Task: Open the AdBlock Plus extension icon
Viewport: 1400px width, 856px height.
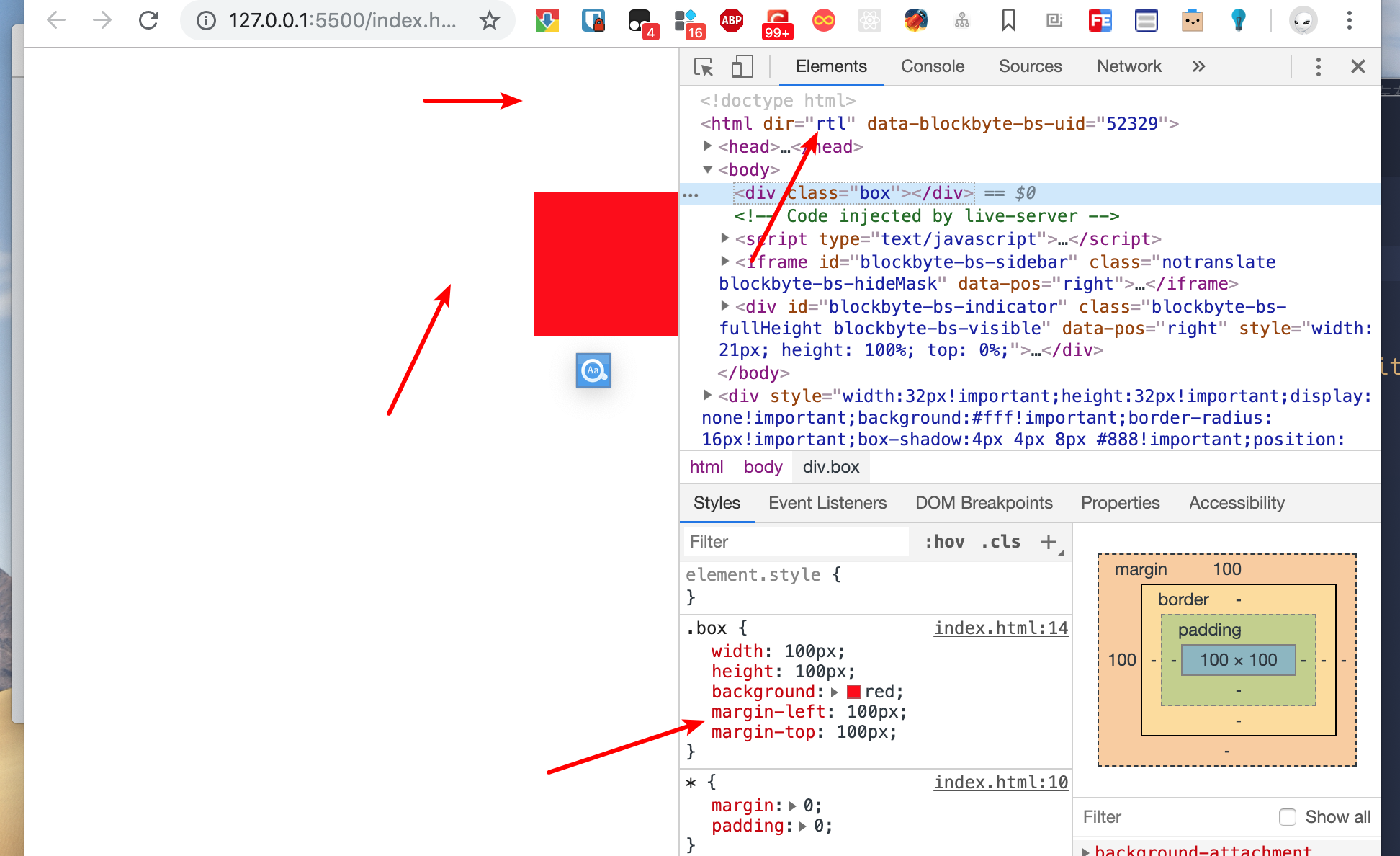Action: point(732,20)
